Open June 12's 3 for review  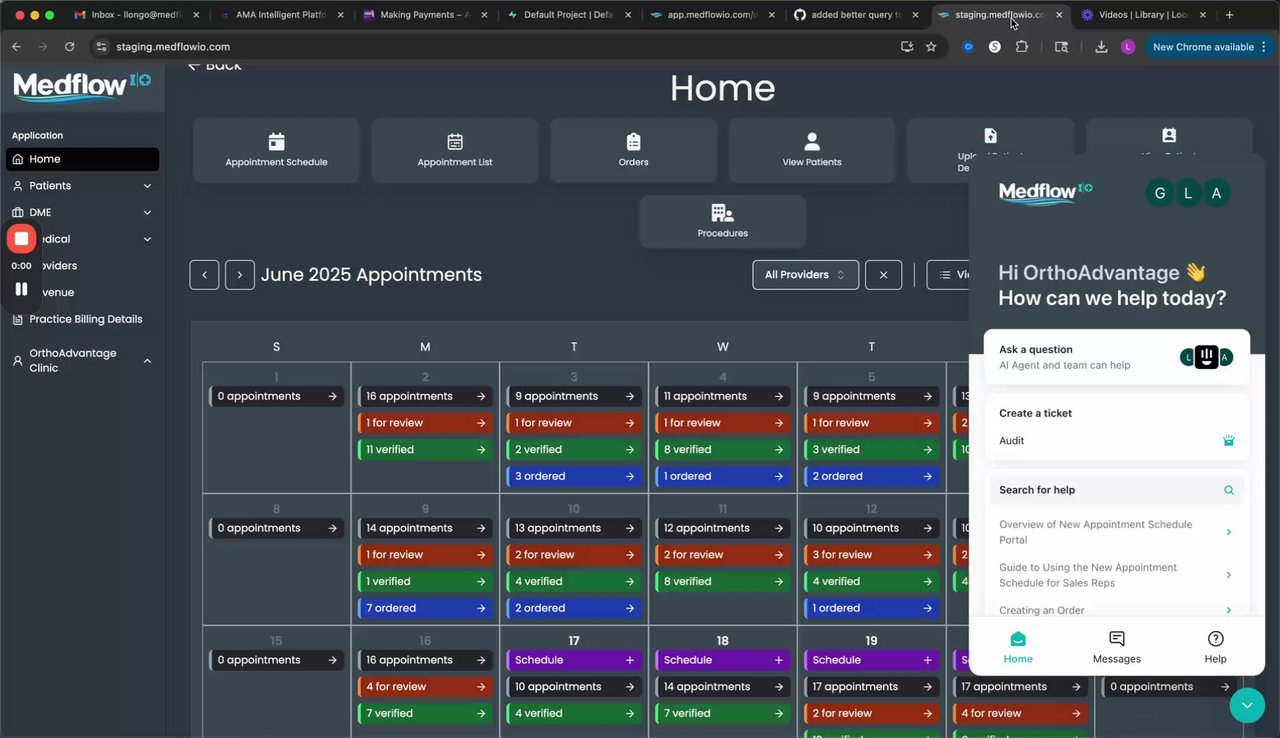[871, 555]
